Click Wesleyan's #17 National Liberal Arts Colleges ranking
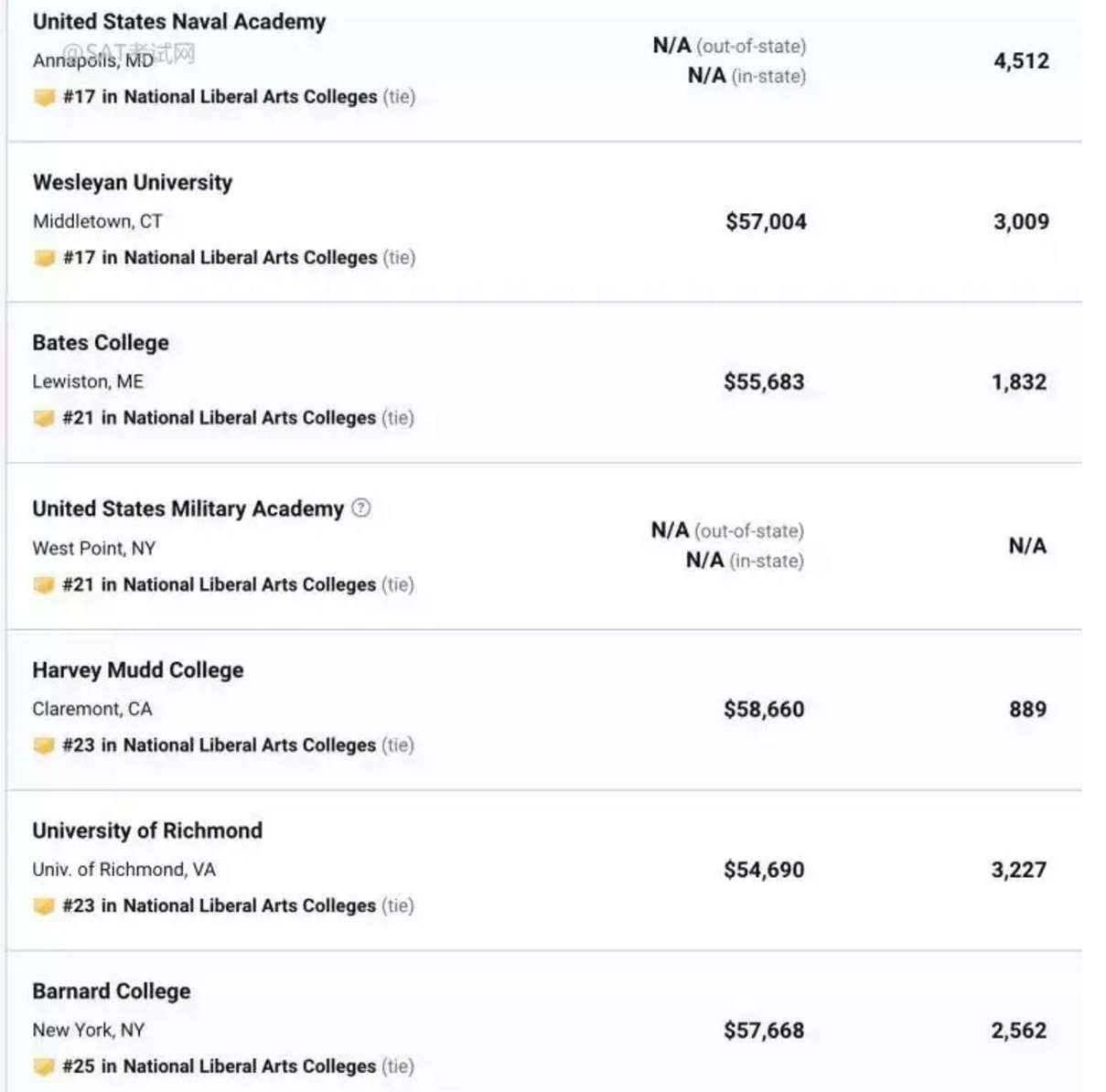This screenshot has width=1106, height=1092. pyautogui.click(x=220, y=258)
